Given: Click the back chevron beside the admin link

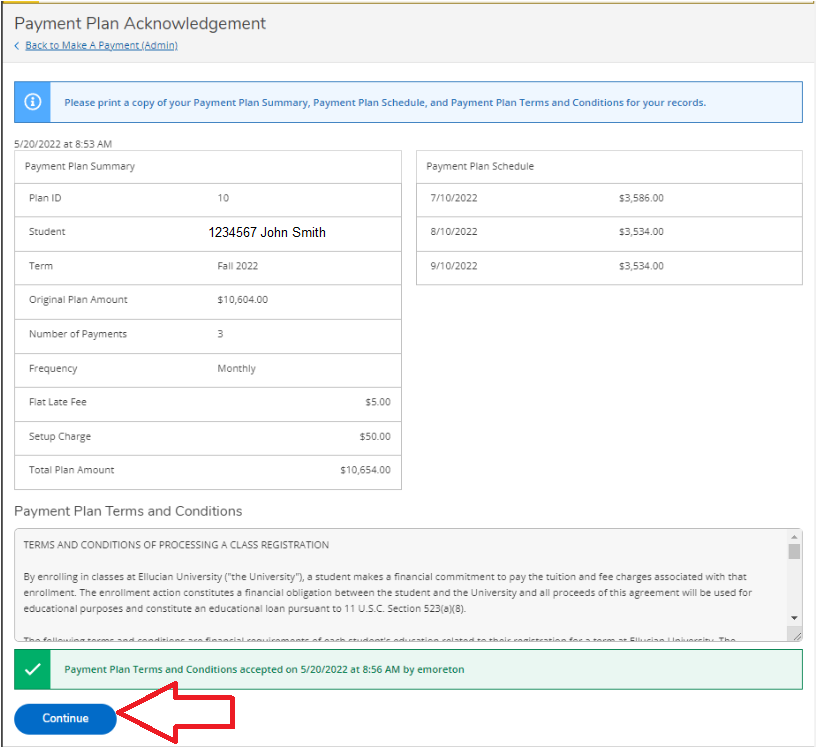Looking at the screenshot, I should [17, 45].
